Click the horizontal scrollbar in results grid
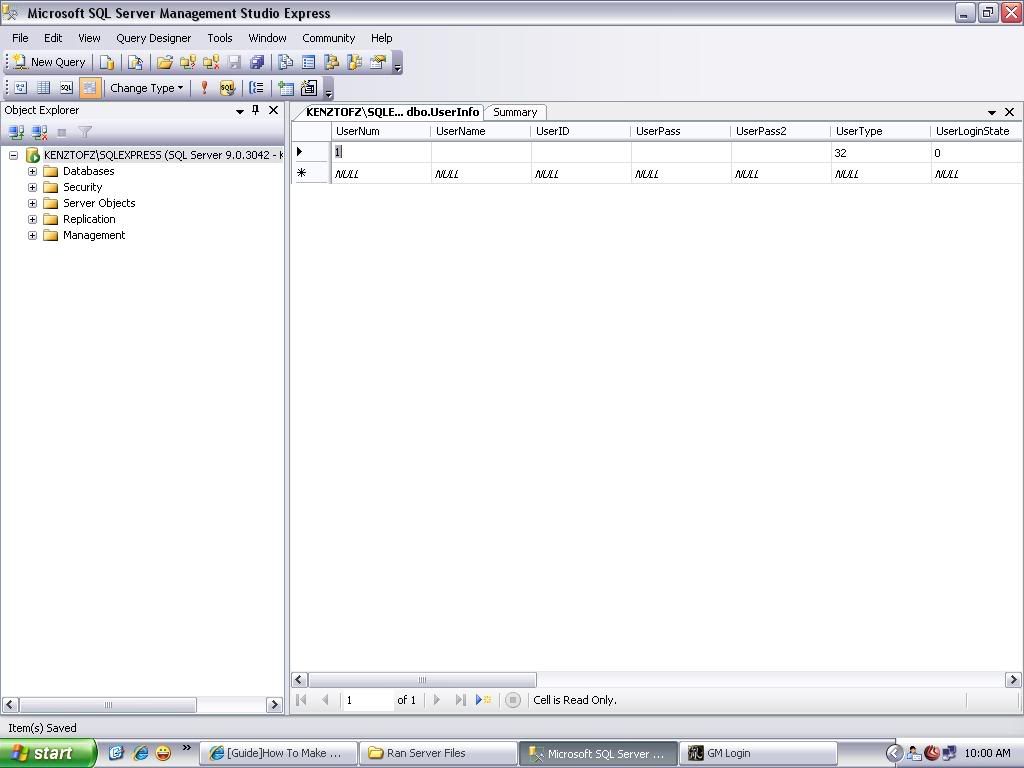1024x768 pixels. (x=421, y=680)
